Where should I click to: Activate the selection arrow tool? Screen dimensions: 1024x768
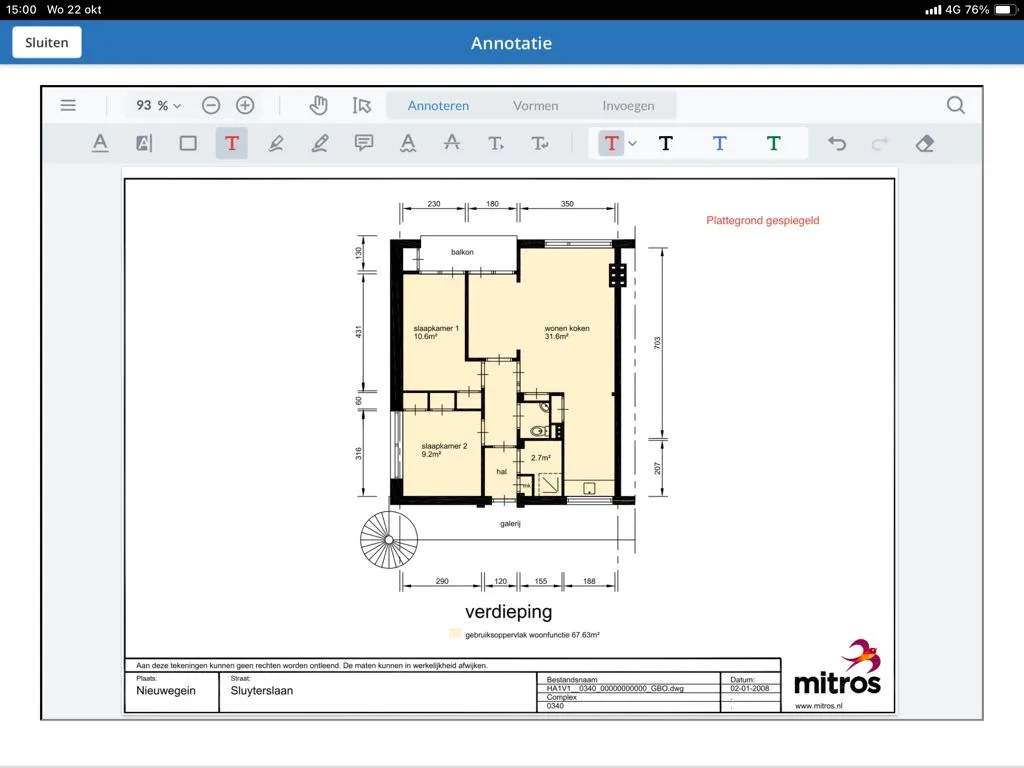point(361,105)
